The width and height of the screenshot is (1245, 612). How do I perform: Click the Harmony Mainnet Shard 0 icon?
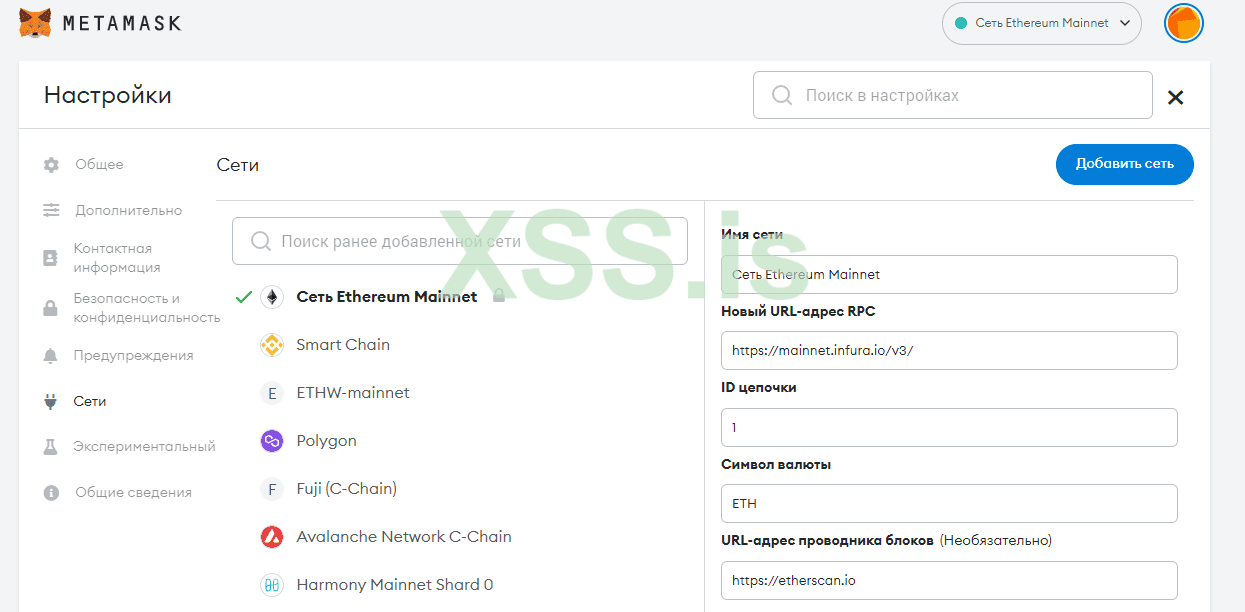click(272, 585)
